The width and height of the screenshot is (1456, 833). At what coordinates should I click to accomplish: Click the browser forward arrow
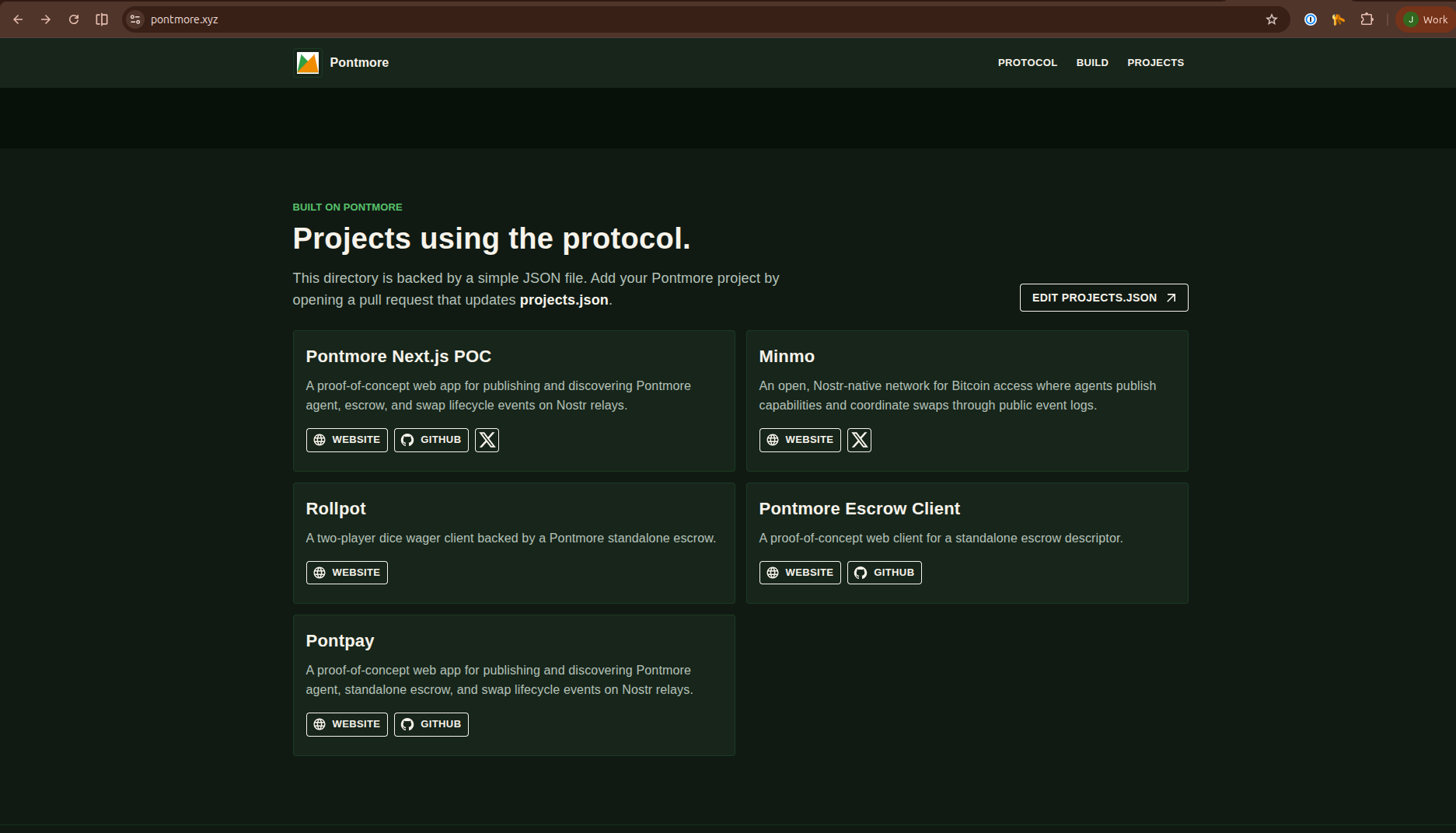46,19
